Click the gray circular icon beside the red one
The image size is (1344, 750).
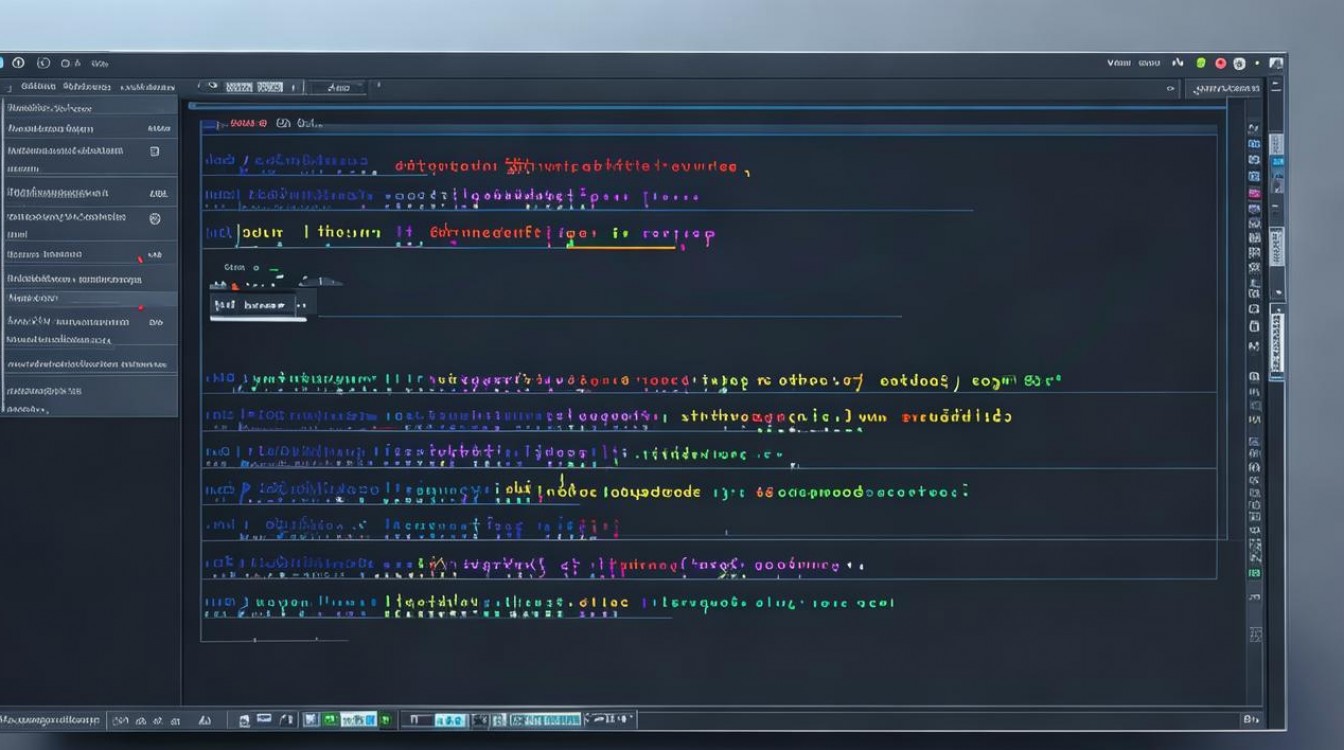pos(1239,63)
